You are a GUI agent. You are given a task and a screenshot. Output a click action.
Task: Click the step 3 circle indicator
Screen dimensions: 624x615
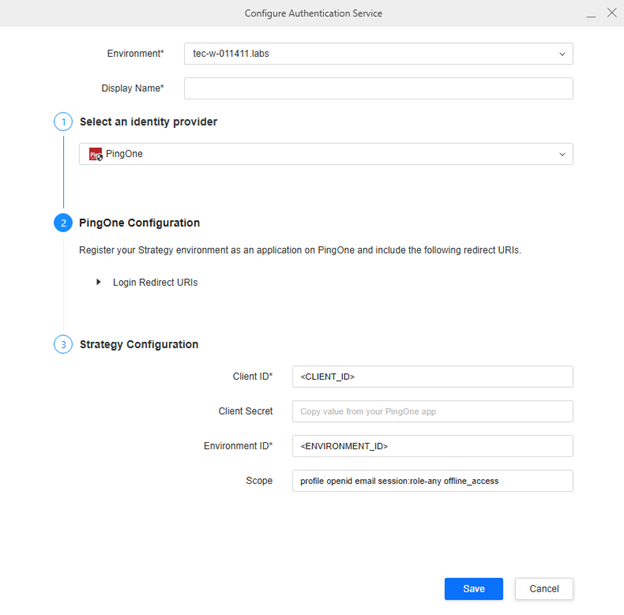click(x=63, y=344)
